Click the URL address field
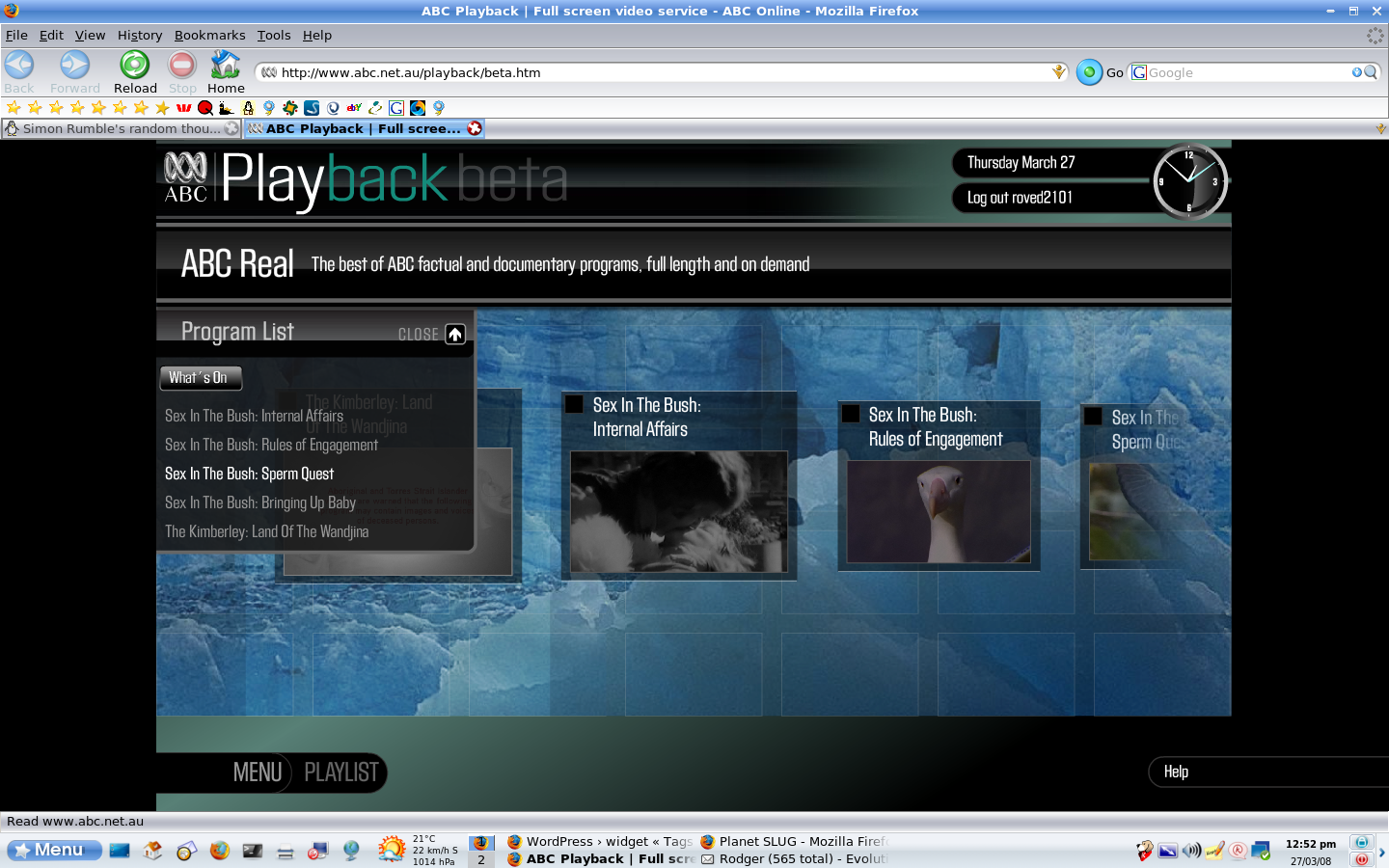The height and width of the screenshot is (868, 1389). pos(664,72)
